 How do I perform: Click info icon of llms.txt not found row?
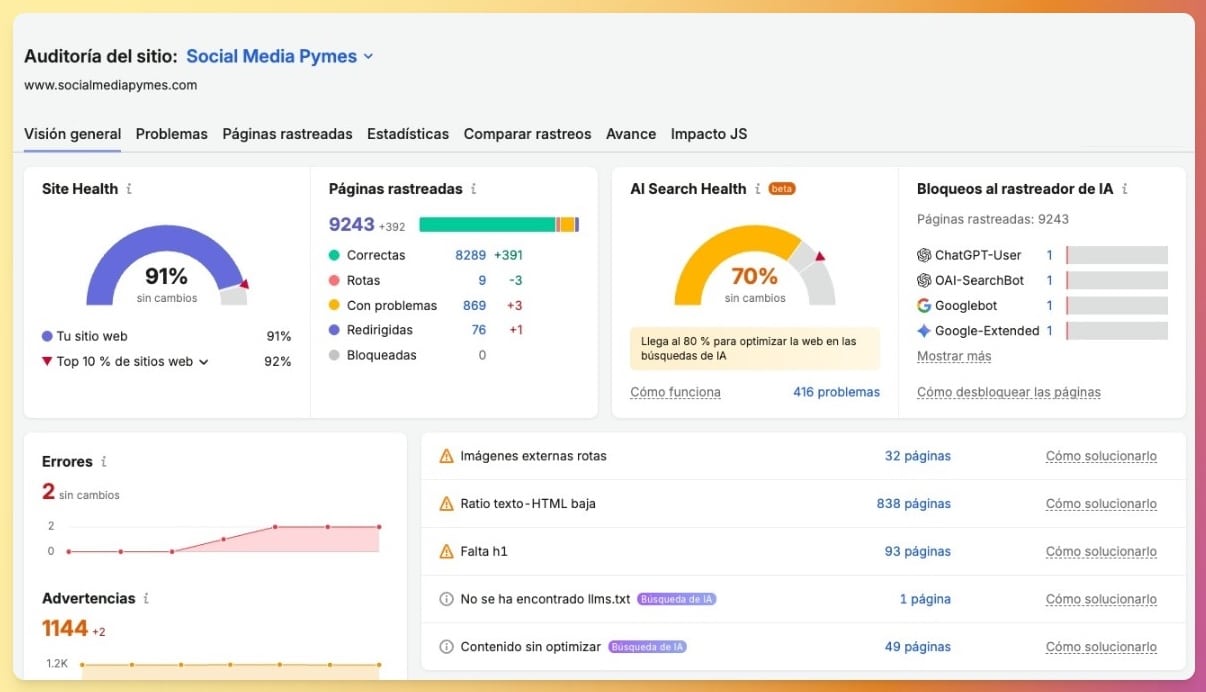[x=446, y=600]
